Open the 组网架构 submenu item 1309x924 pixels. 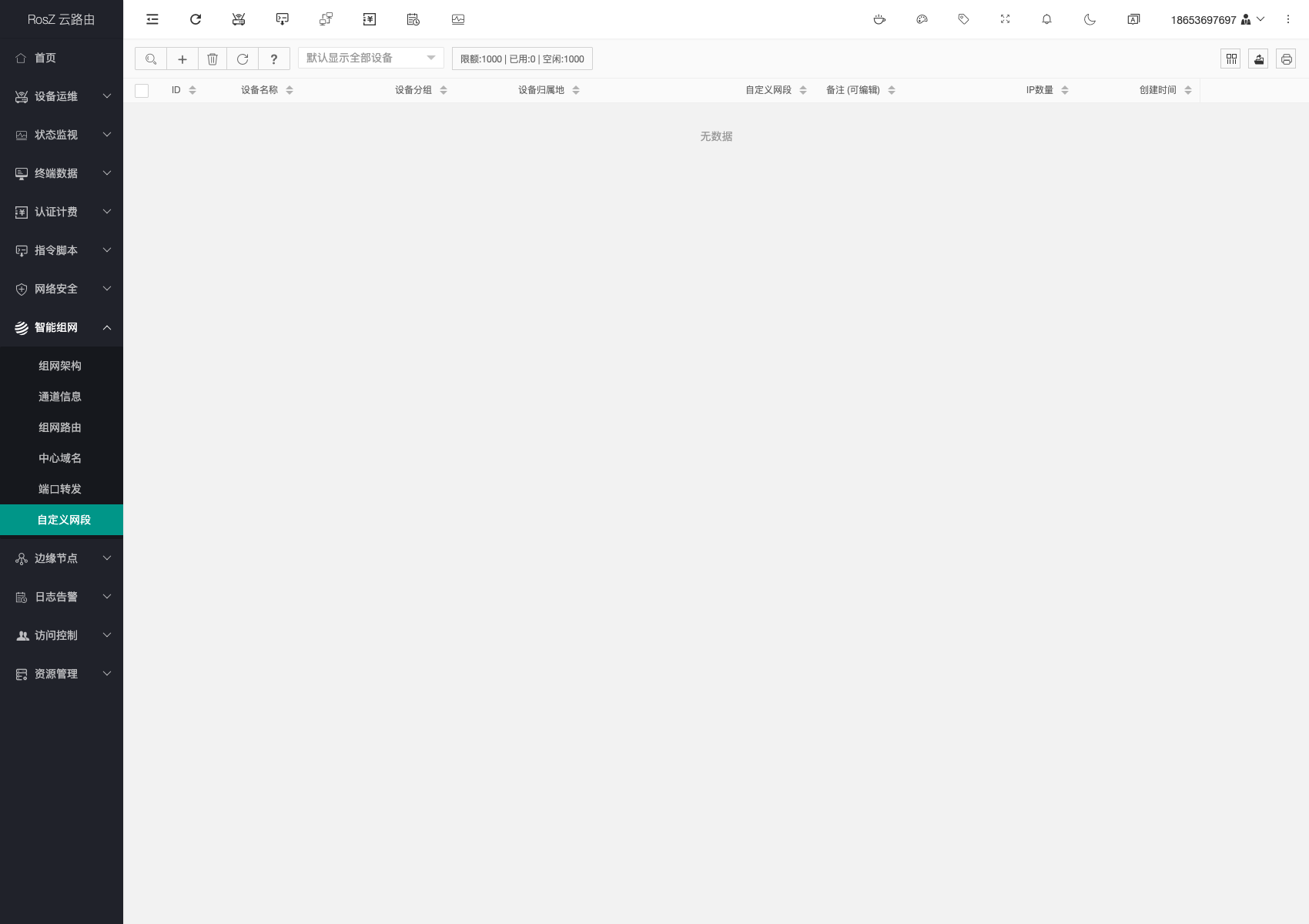(60, 366)
